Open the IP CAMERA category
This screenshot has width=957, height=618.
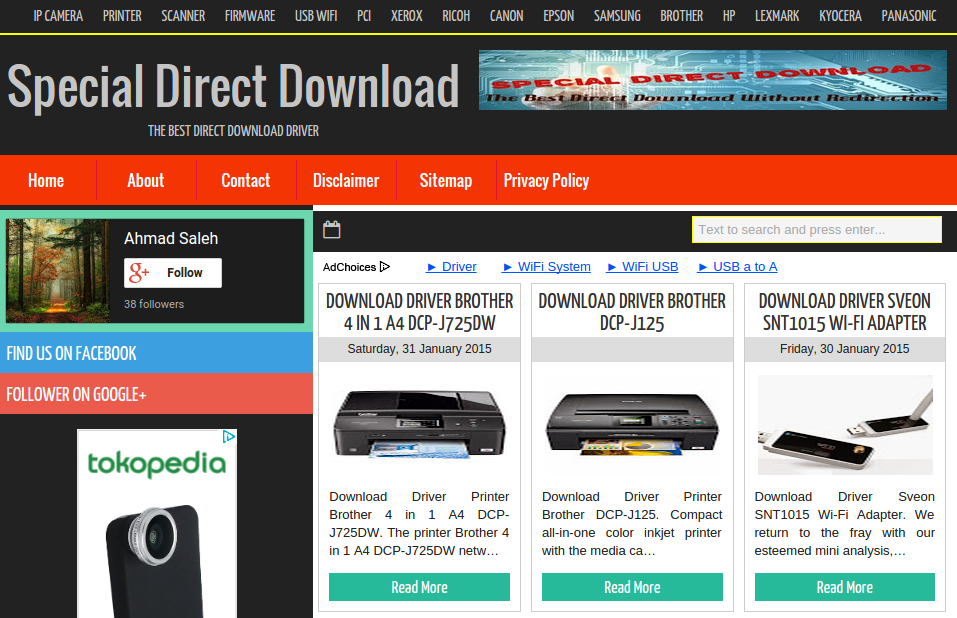click(x=58, y=16)
